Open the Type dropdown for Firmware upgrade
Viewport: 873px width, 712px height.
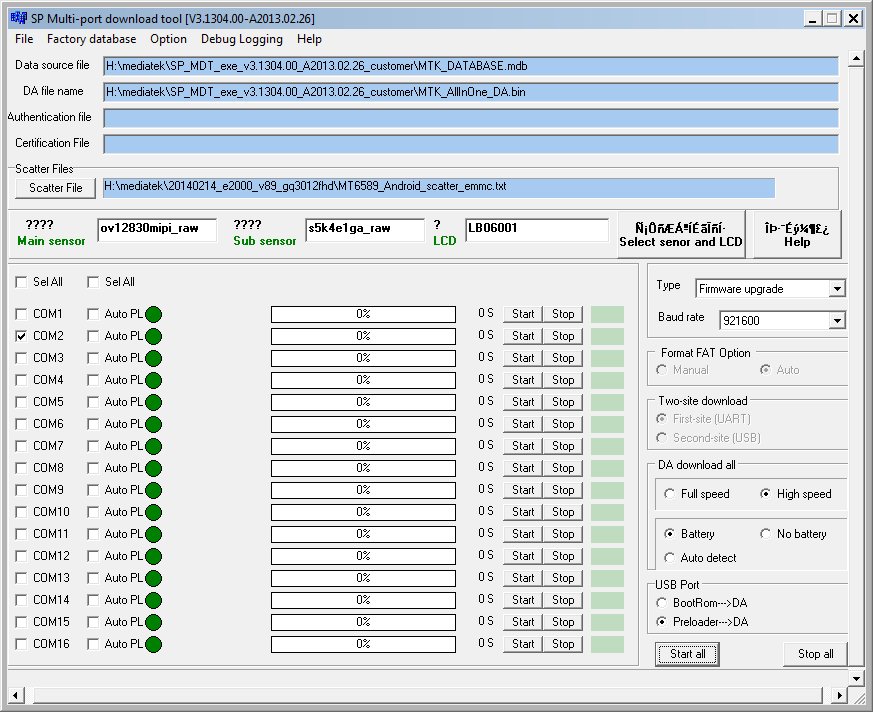(x=837, y=289)
